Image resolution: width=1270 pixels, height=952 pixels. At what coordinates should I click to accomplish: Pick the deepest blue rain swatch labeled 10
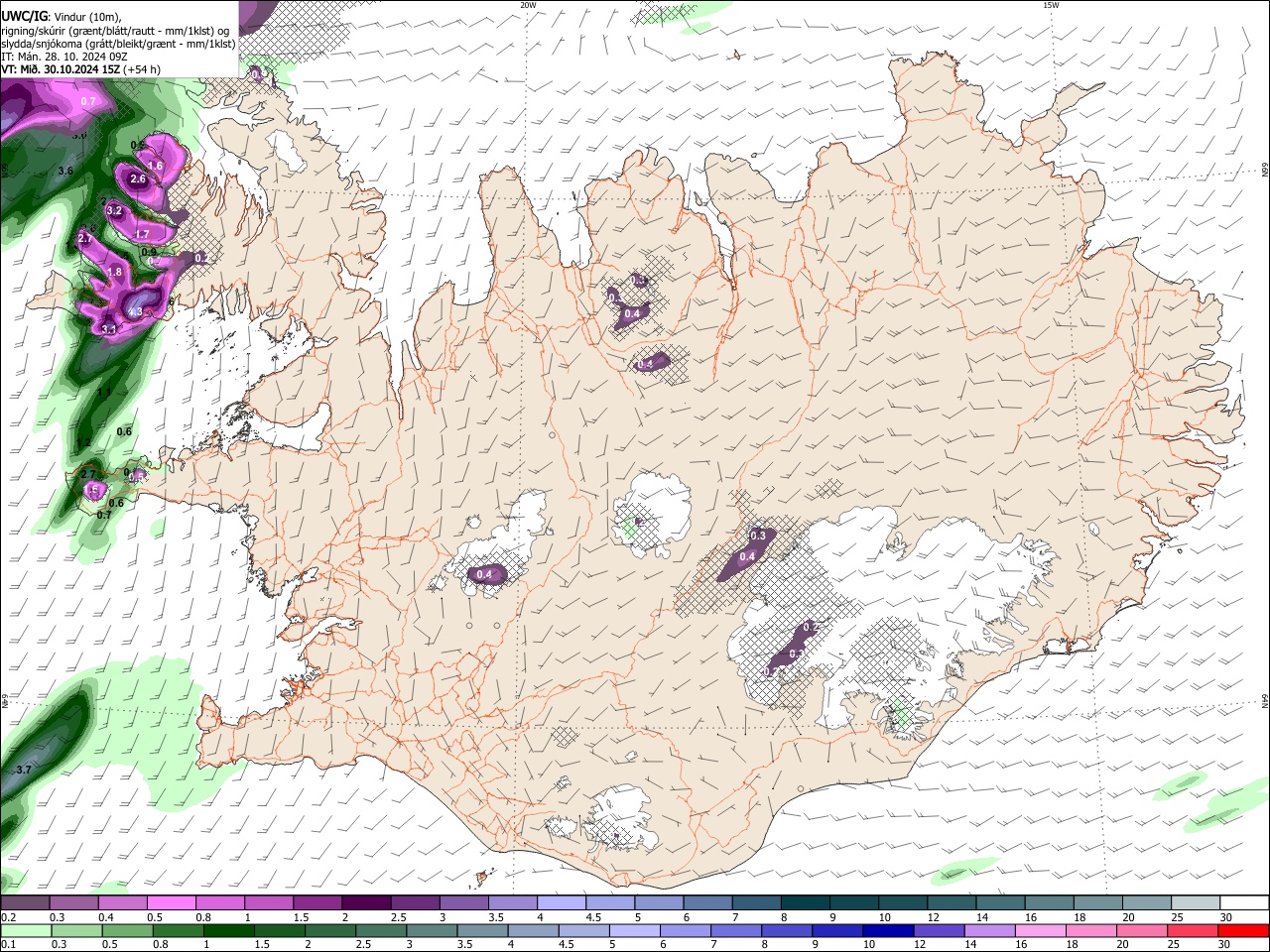tap(886, 931)
